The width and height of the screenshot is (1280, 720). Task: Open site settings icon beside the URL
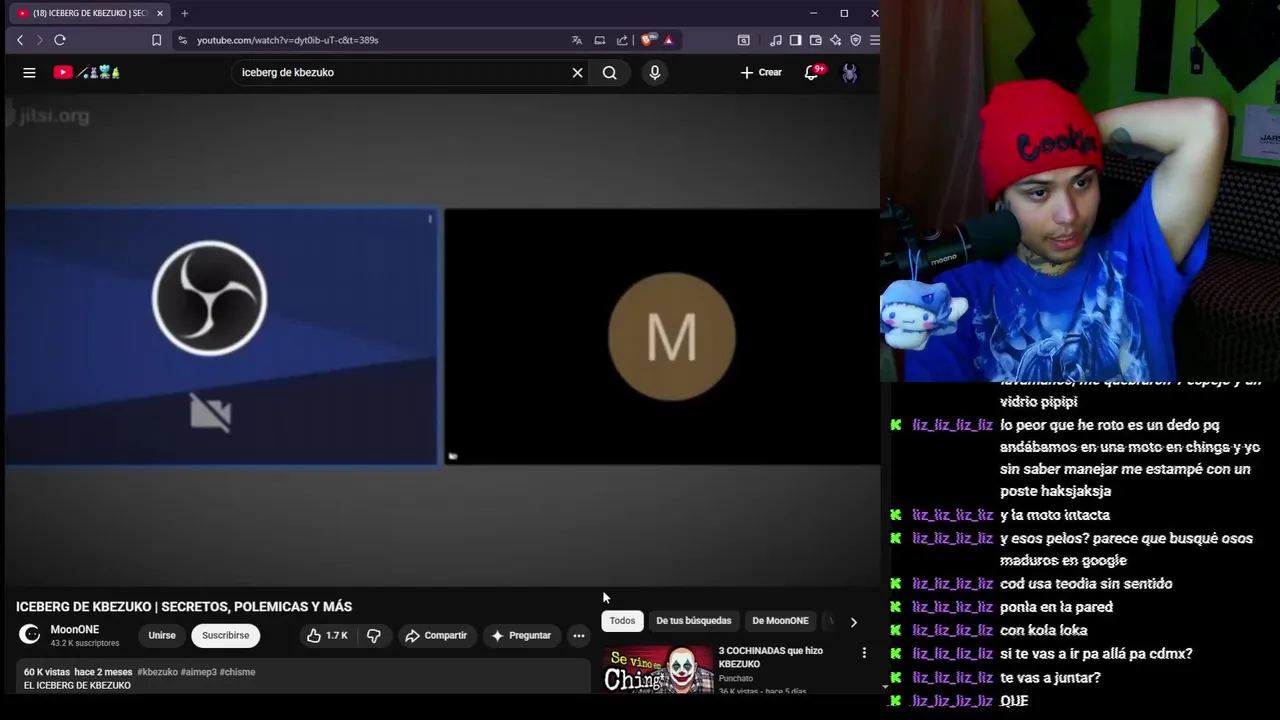(x=182, y=40)
